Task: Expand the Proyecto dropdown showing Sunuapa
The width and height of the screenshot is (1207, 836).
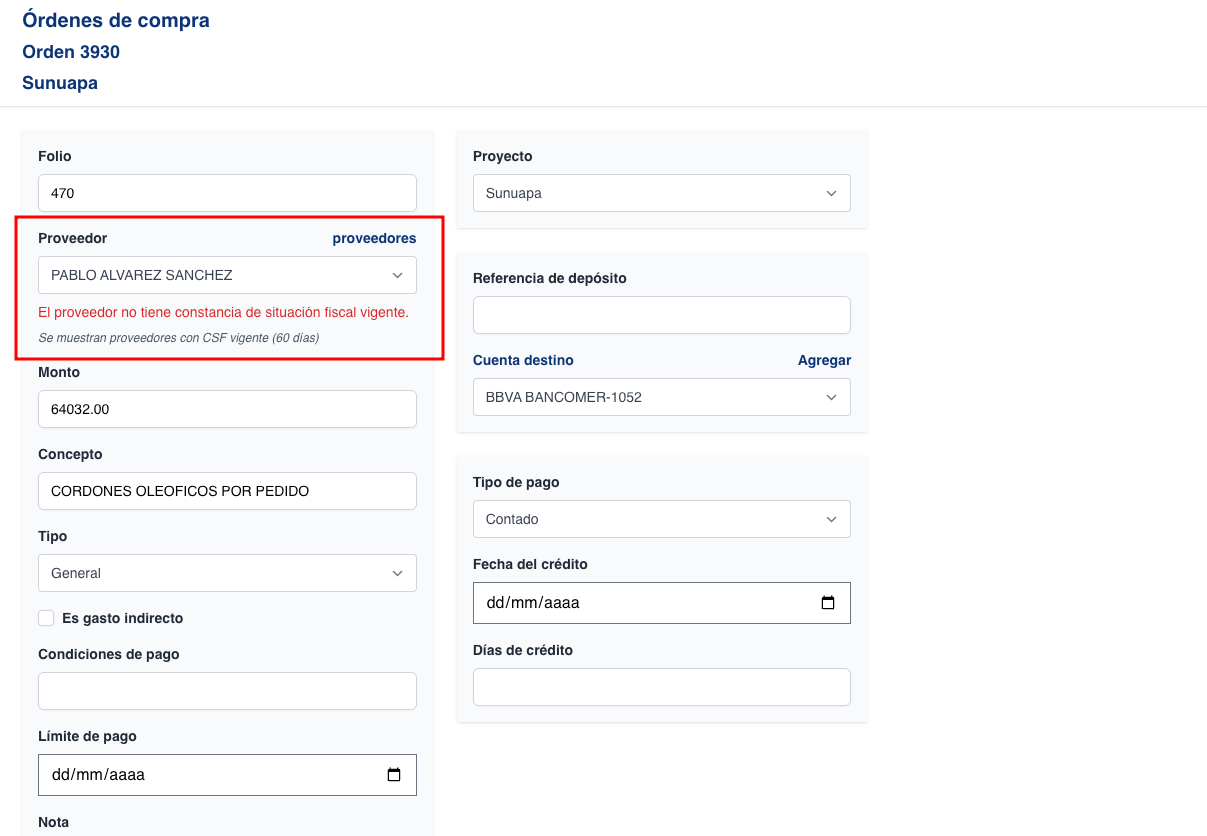Action: tap(661, 193)
